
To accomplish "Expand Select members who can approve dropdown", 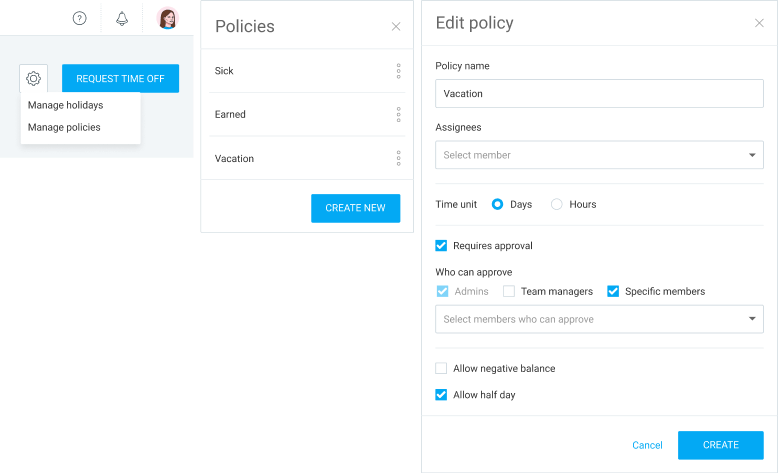I will [599, 319].
